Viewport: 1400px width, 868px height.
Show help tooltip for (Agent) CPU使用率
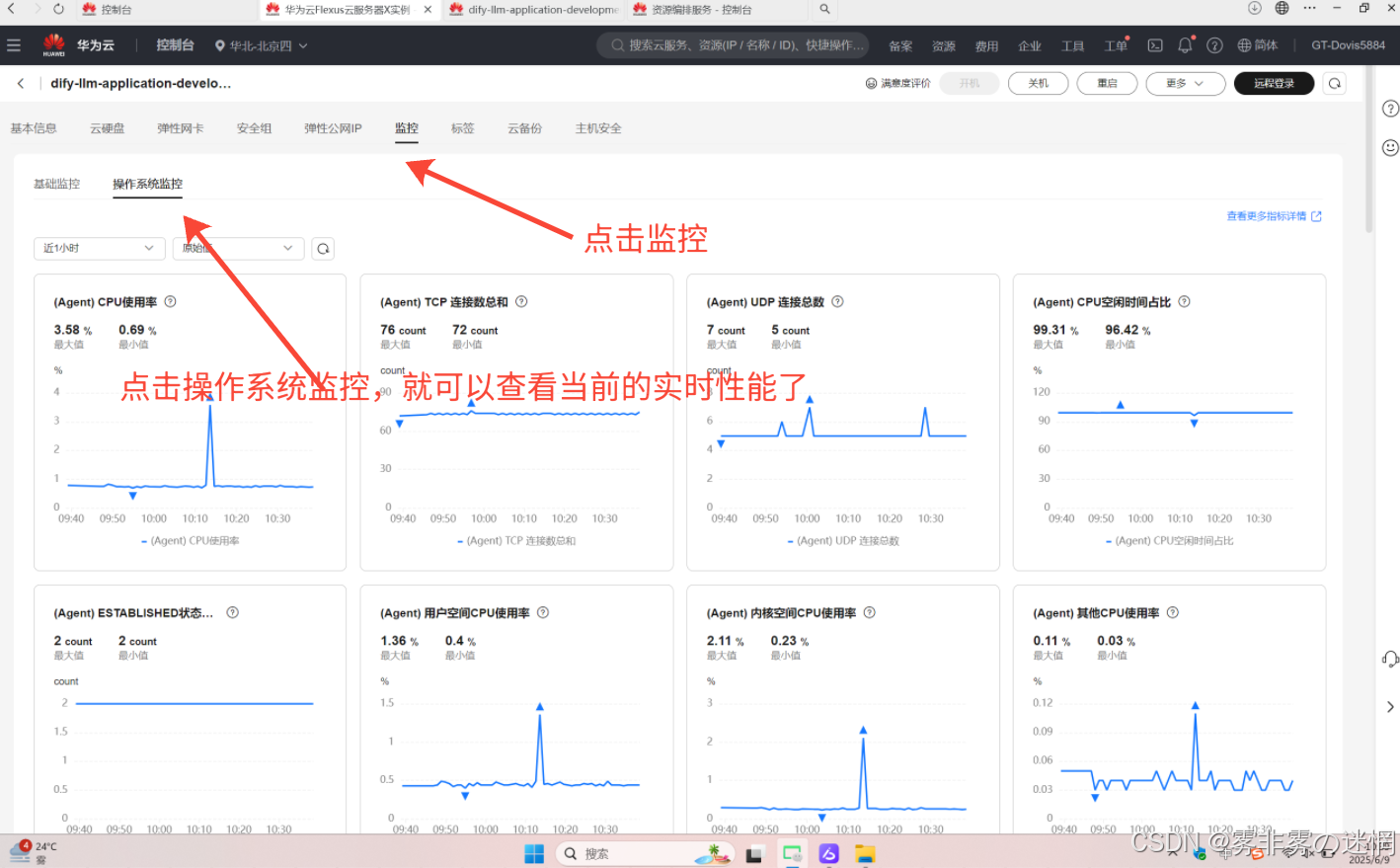(x=170, y=302)
